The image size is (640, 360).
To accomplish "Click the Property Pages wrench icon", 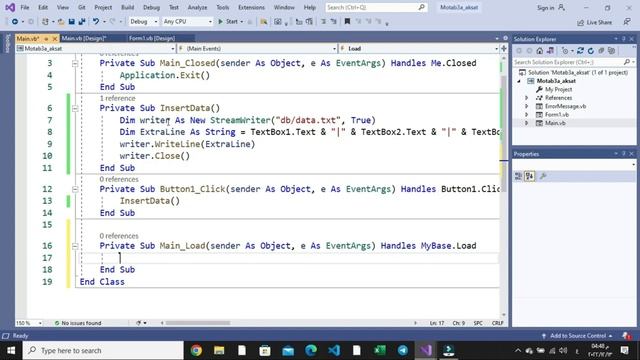I will click(x=543, y=176).
